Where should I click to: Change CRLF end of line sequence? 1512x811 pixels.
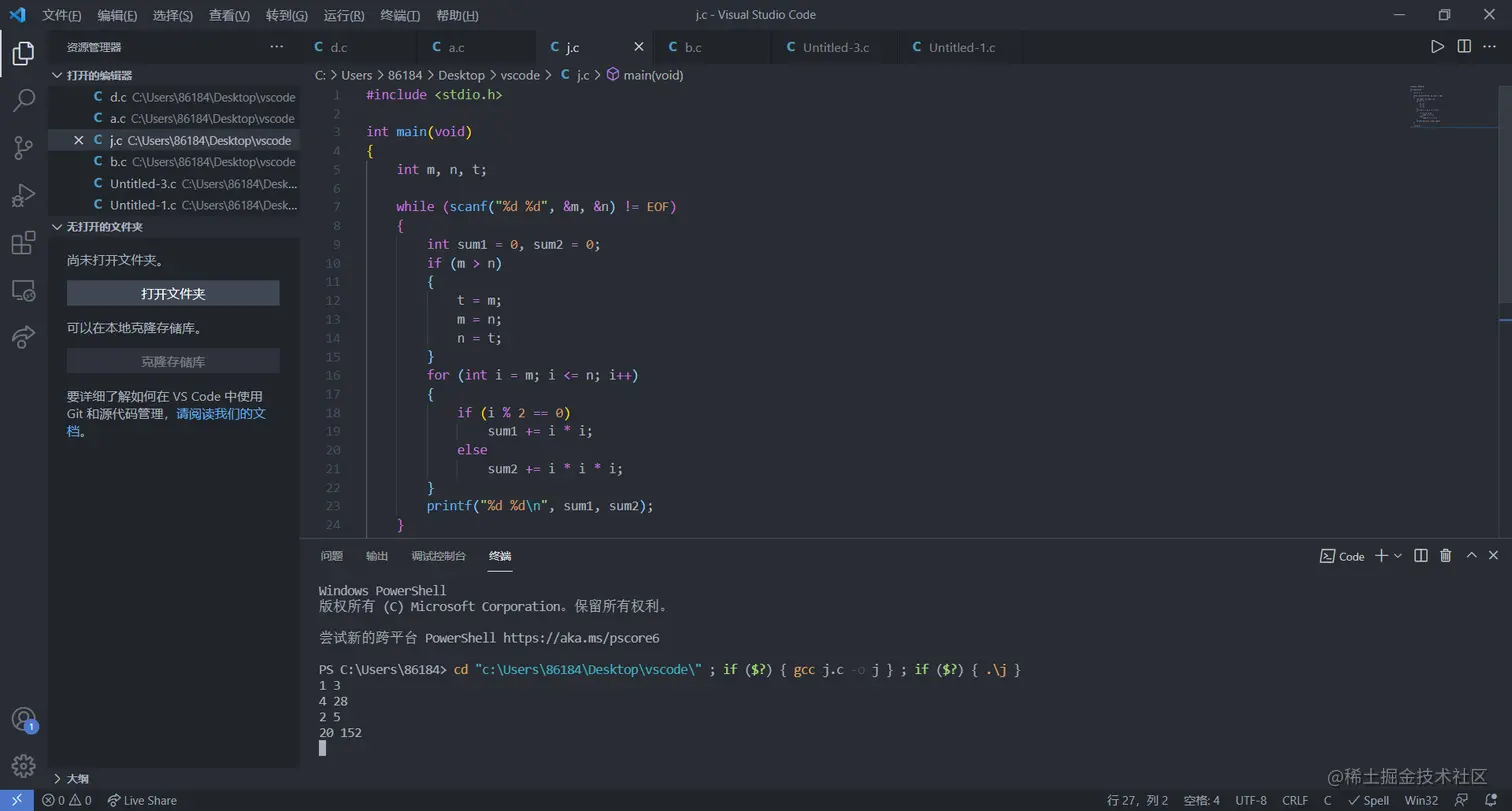[x=1295, y=800]
